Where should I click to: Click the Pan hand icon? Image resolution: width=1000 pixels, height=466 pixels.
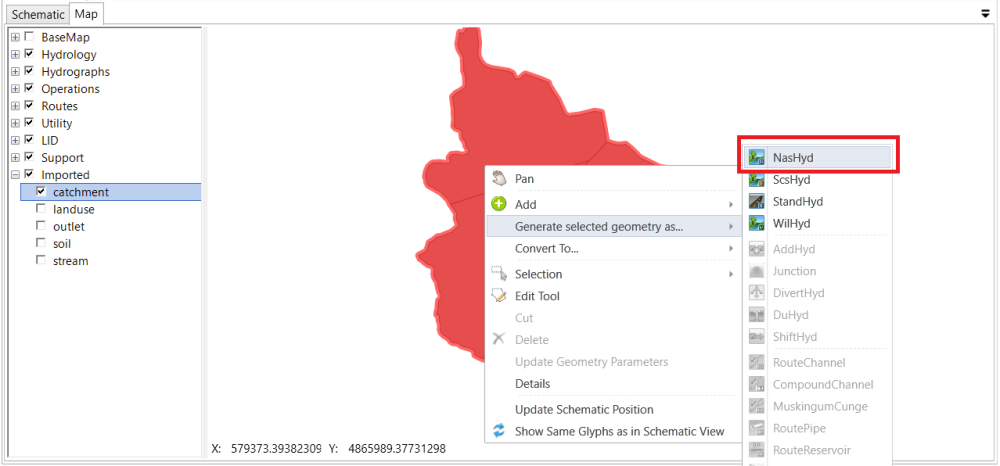[x=499, y=179]
